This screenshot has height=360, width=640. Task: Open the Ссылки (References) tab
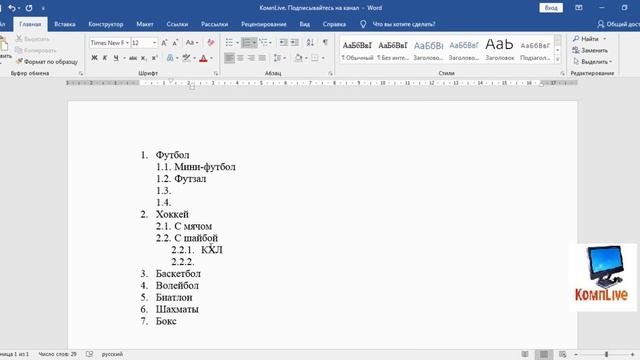[177, 24]
